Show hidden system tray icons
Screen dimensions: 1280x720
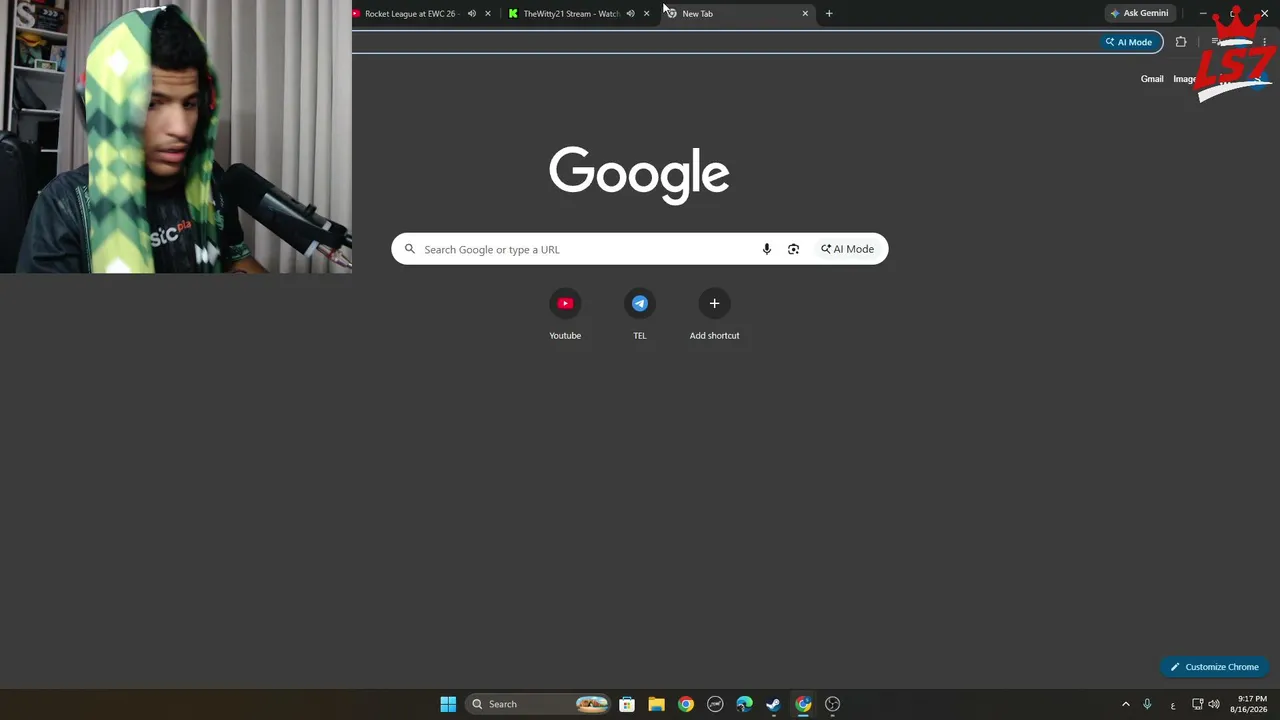[x=1125, y=704]
